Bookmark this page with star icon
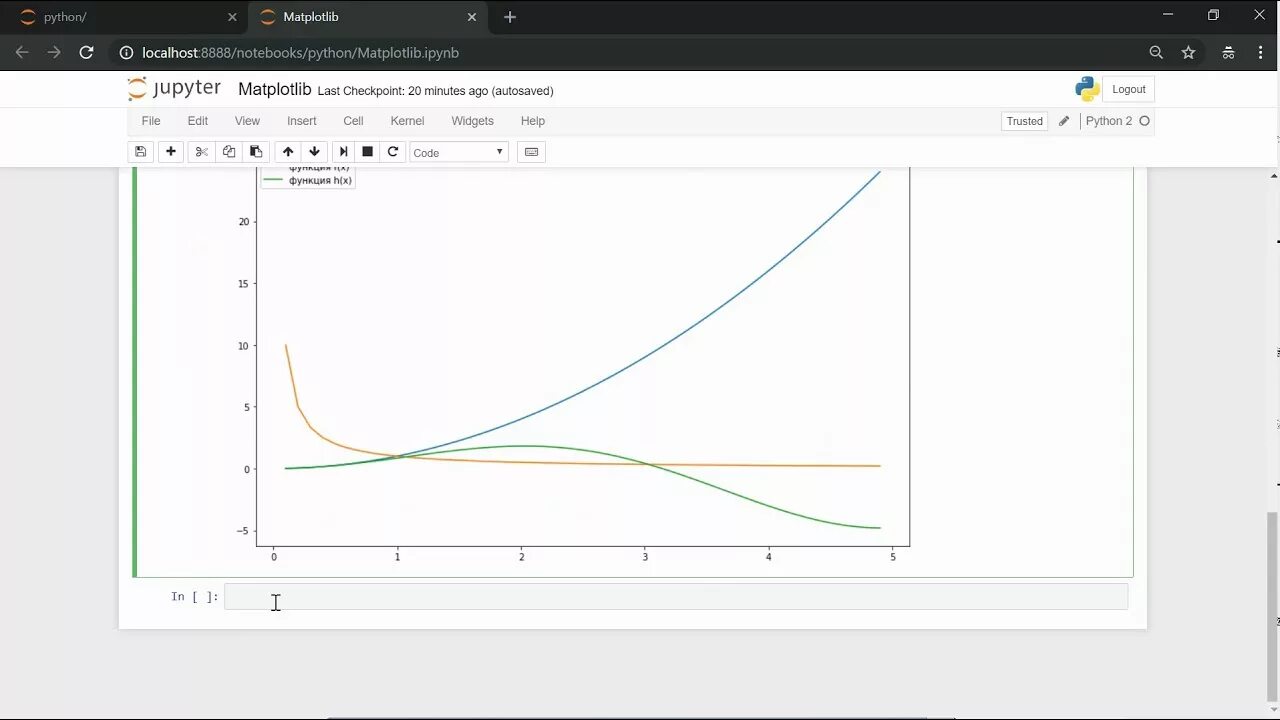This screenshot has width=1280, height=720. (x=1188, y=52)
